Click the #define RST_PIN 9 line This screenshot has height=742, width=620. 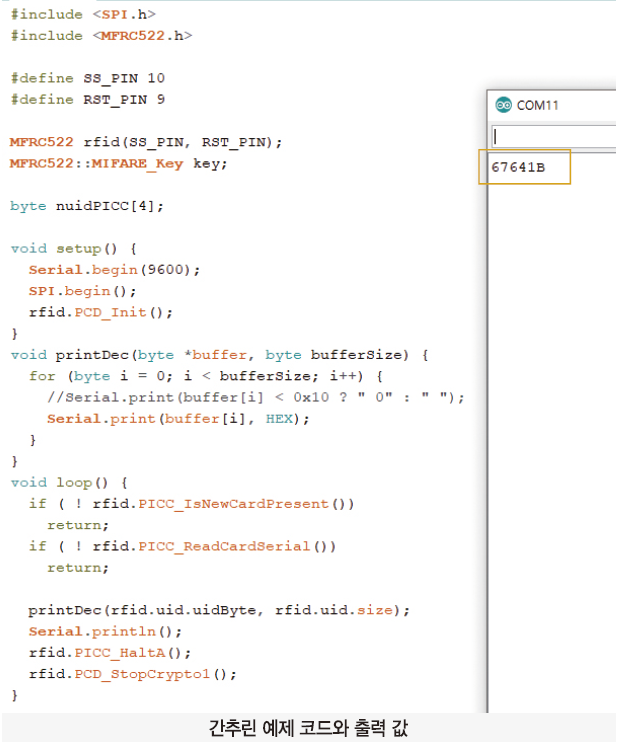coord(88,99)
